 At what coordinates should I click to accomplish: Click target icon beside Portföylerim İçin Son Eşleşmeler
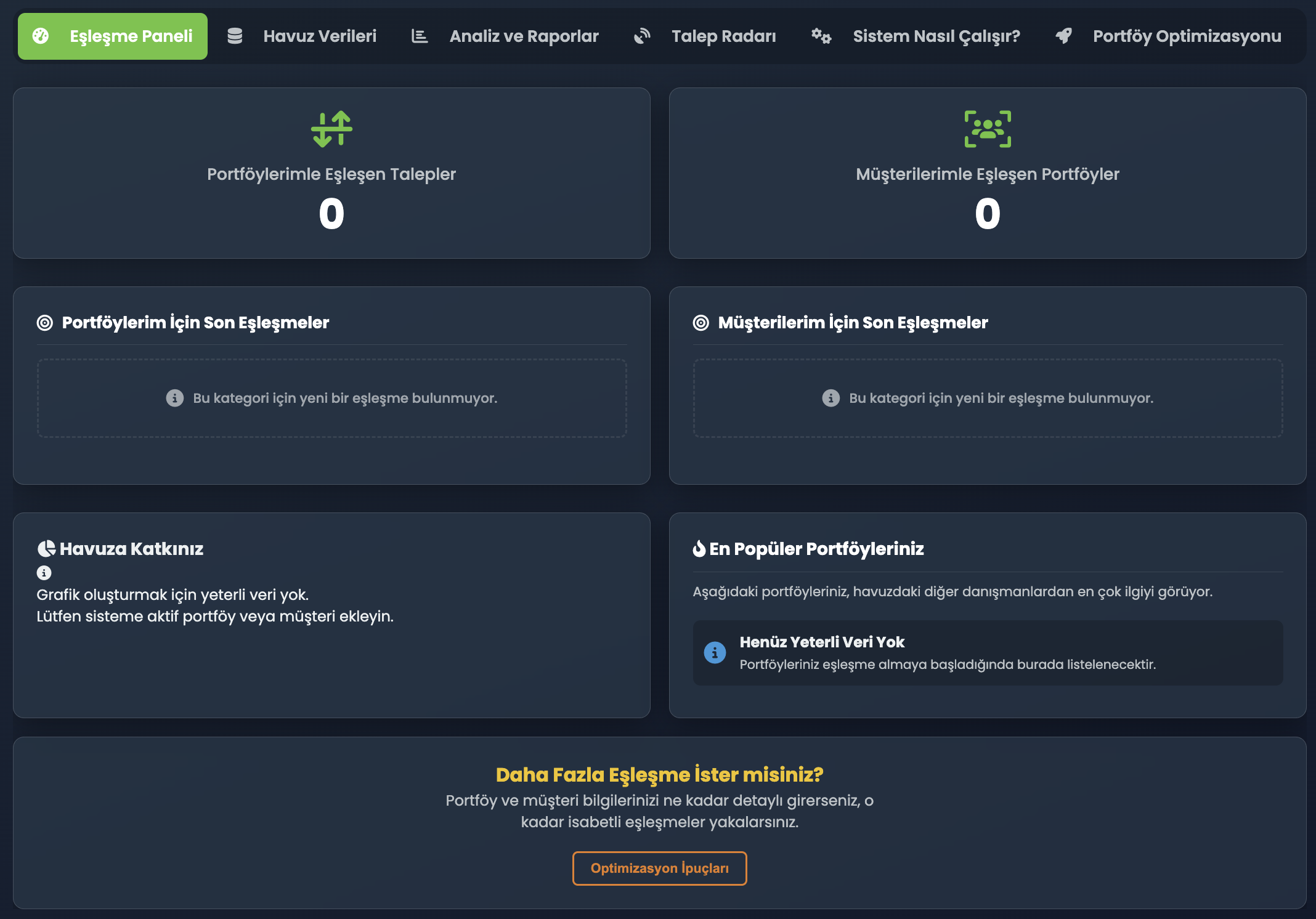tap(45, 323)
